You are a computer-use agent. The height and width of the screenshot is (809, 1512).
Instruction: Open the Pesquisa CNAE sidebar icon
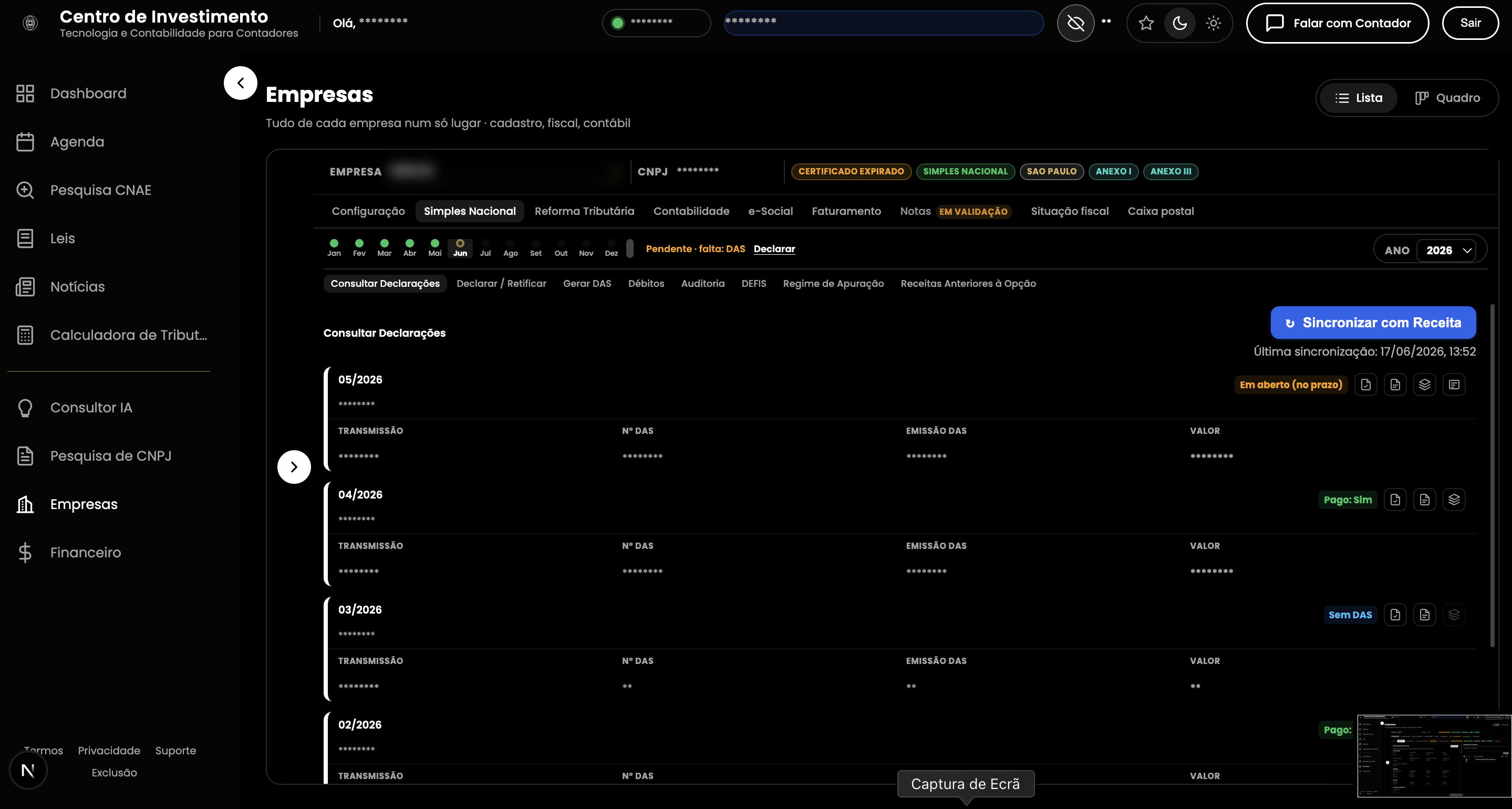pyautogui.click(x=25, y=190)
